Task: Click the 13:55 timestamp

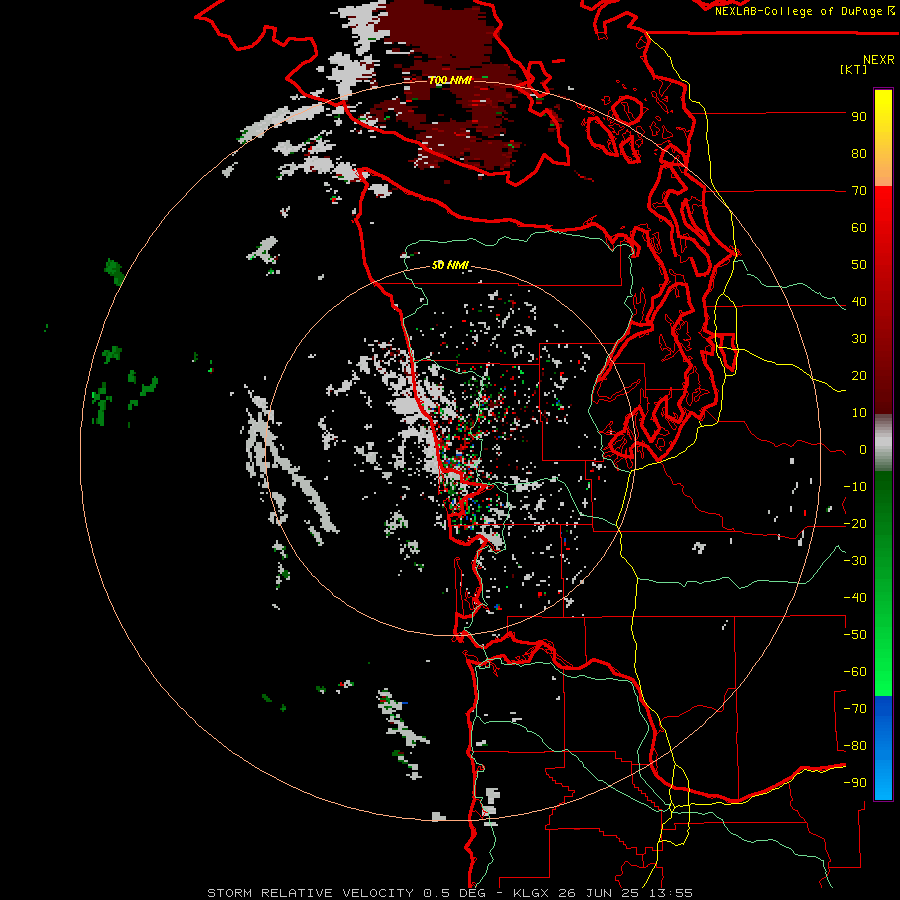Action: pos(671,893)
